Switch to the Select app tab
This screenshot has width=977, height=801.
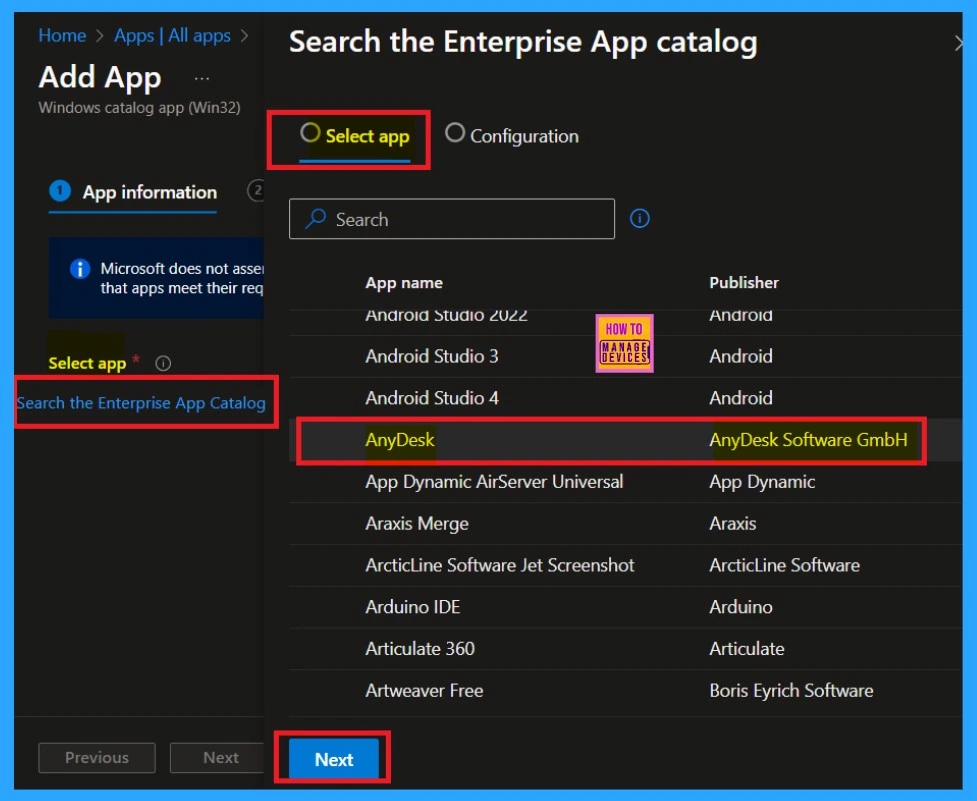(355, 136)
